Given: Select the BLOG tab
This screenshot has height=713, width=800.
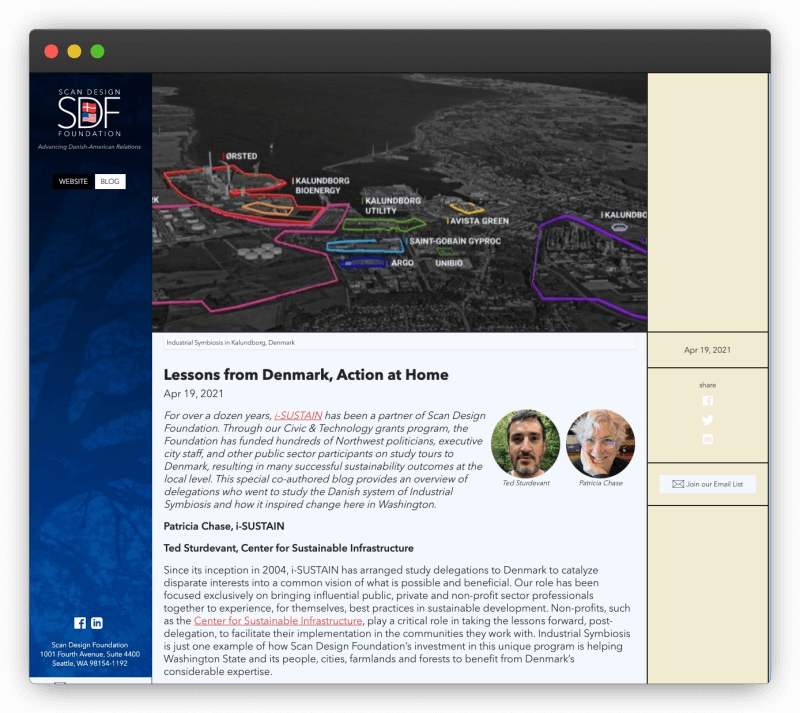Looking at the screenshot, I should [x=110, y=182].
